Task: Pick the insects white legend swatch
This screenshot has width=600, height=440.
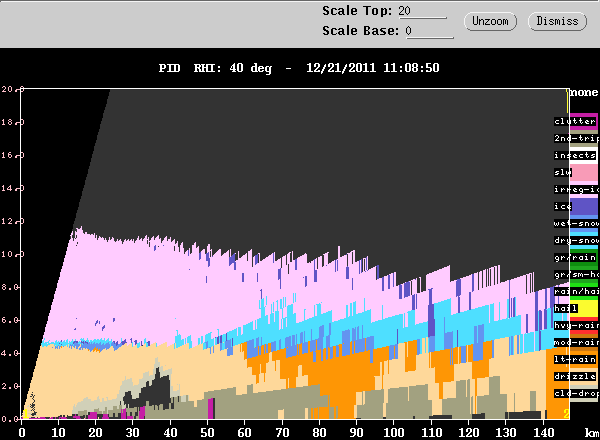Action: [584, 155]
